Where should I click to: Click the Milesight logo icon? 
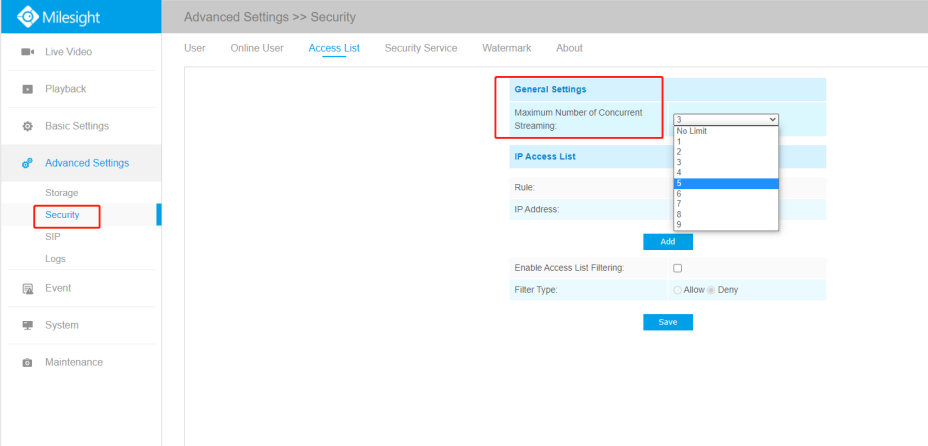click(27, 17)
